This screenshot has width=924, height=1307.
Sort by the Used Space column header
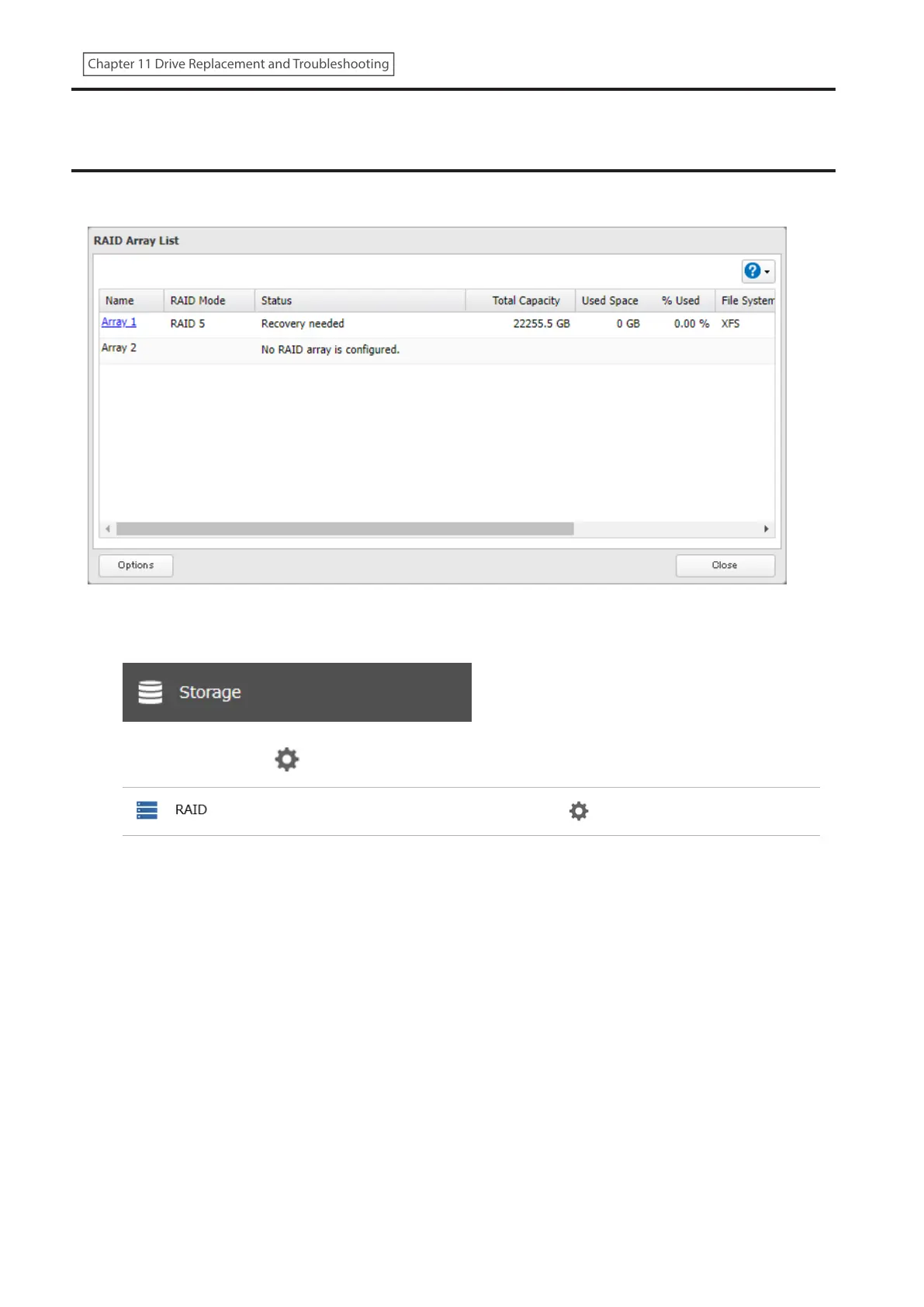(x=610, y=300)
